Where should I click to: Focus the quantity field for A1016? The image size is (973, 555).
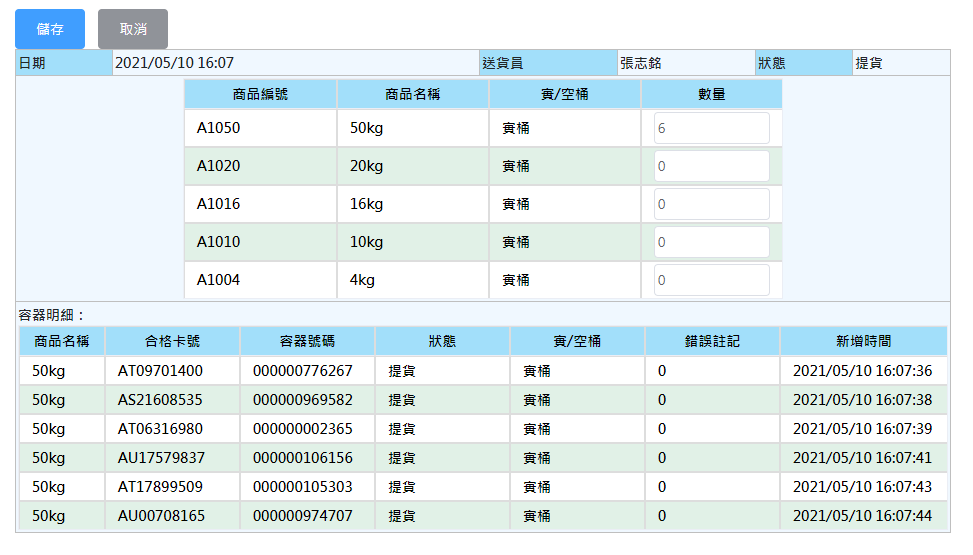tap(712, 204)
